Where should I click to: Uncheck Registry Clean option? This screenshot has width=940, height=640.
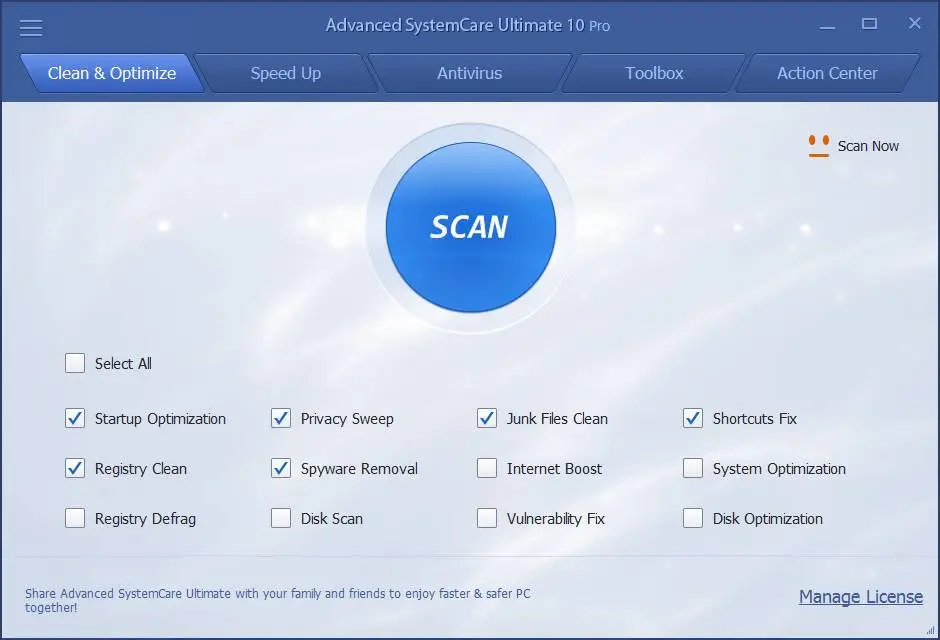coord(75,468)
